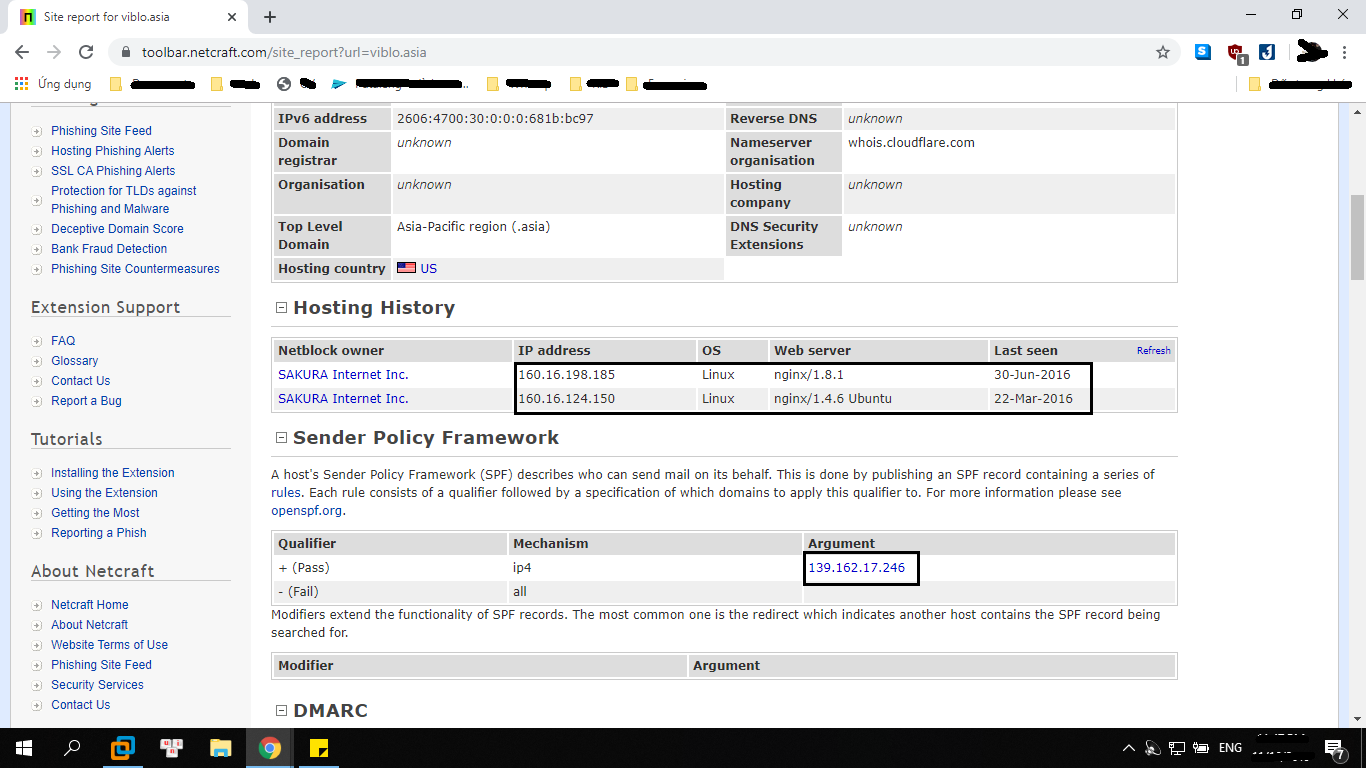Open Contact Us under About Netcraft

[81, 705]
